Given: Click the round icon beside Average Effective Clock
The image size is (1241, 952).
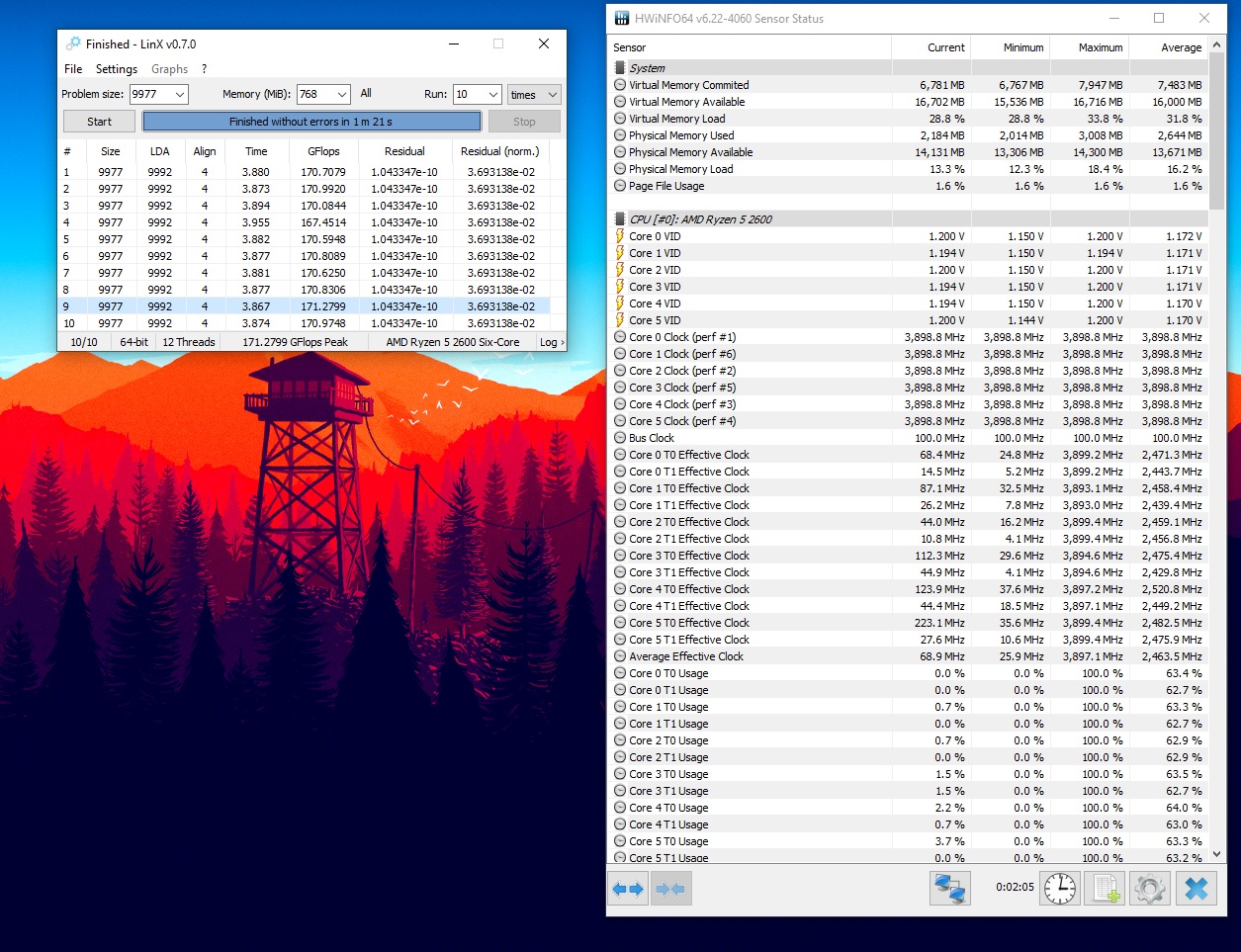Looking at the screenshot, I should [620, 656].
